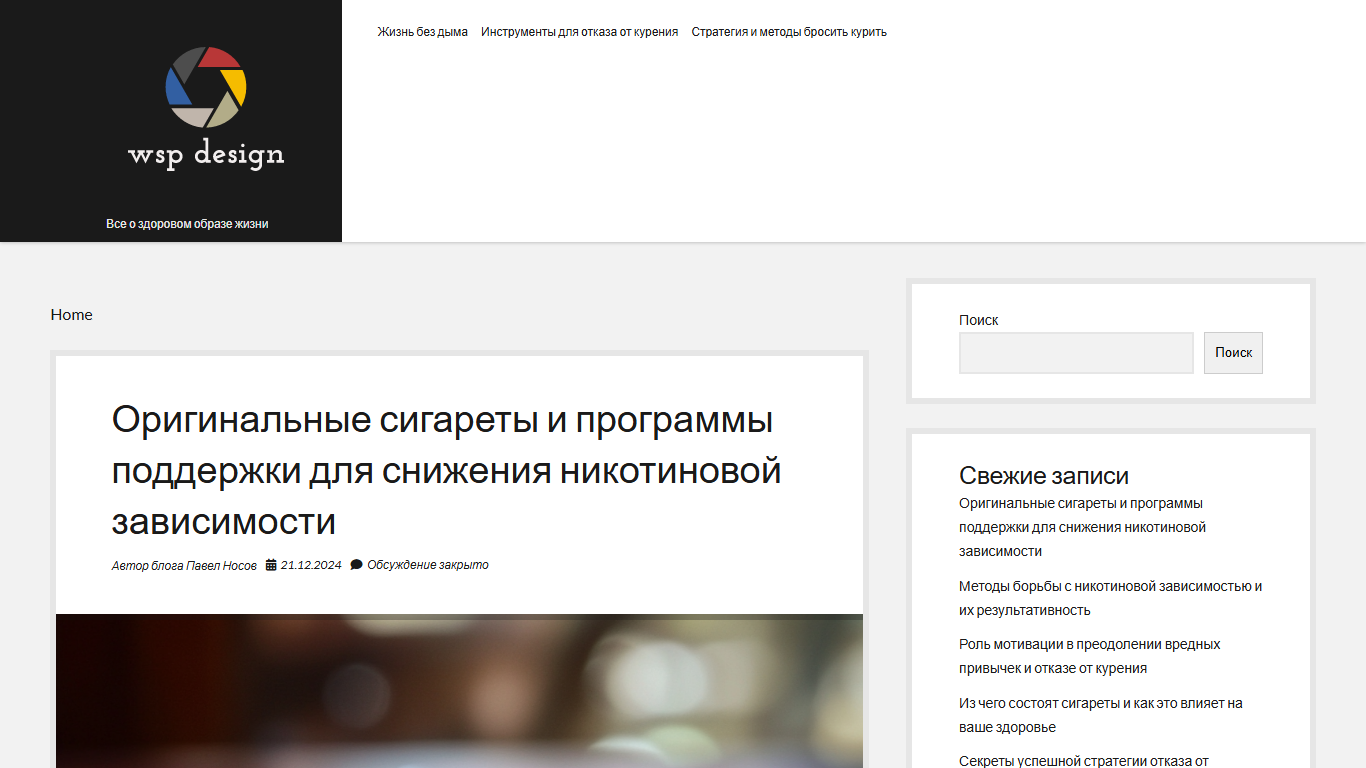Click the calendar icon beside 21.12.2024

pyautogui.click(x=271, y=565)
